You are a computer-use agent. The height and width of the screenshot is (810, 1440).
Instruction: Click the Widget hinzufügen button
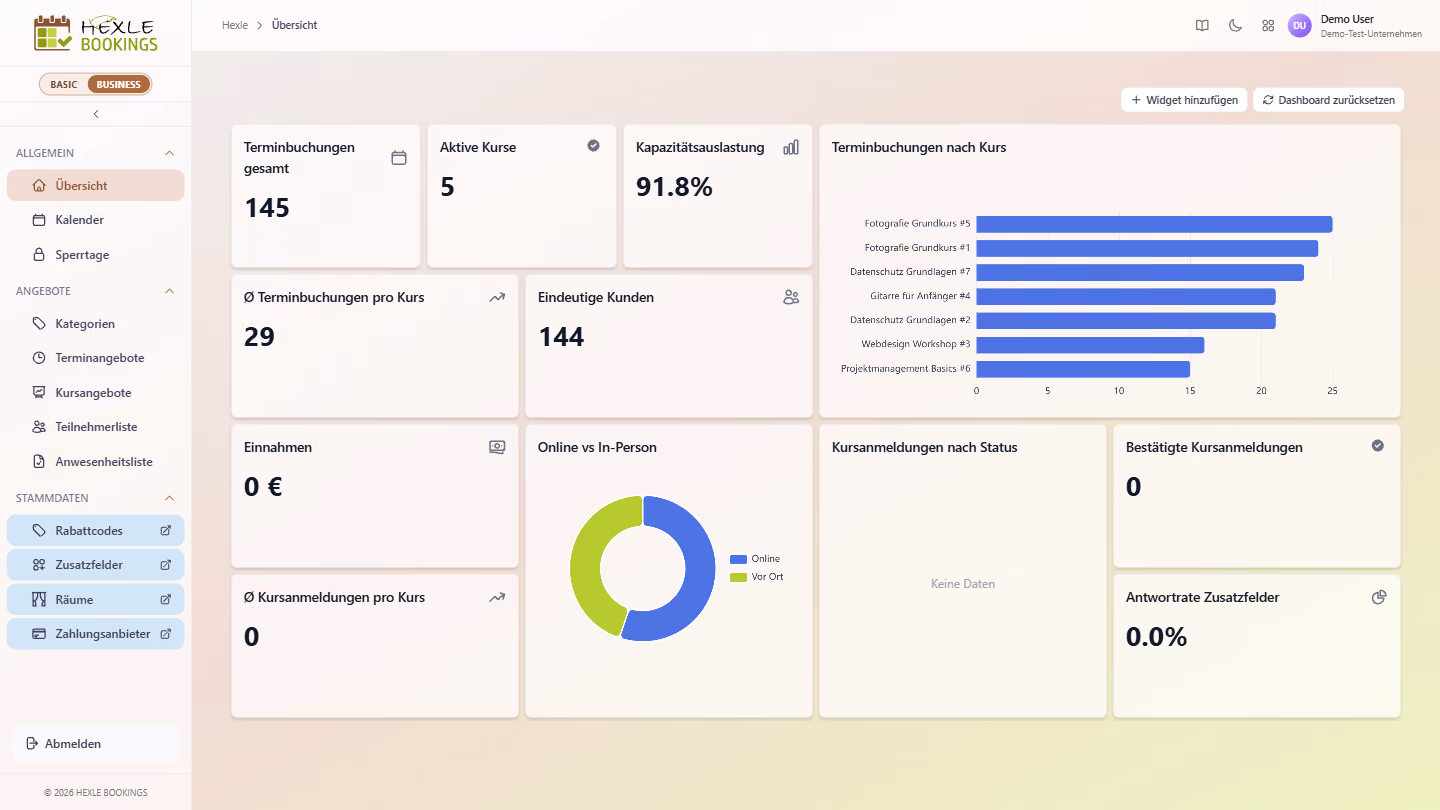click(x=1184, y=100)
